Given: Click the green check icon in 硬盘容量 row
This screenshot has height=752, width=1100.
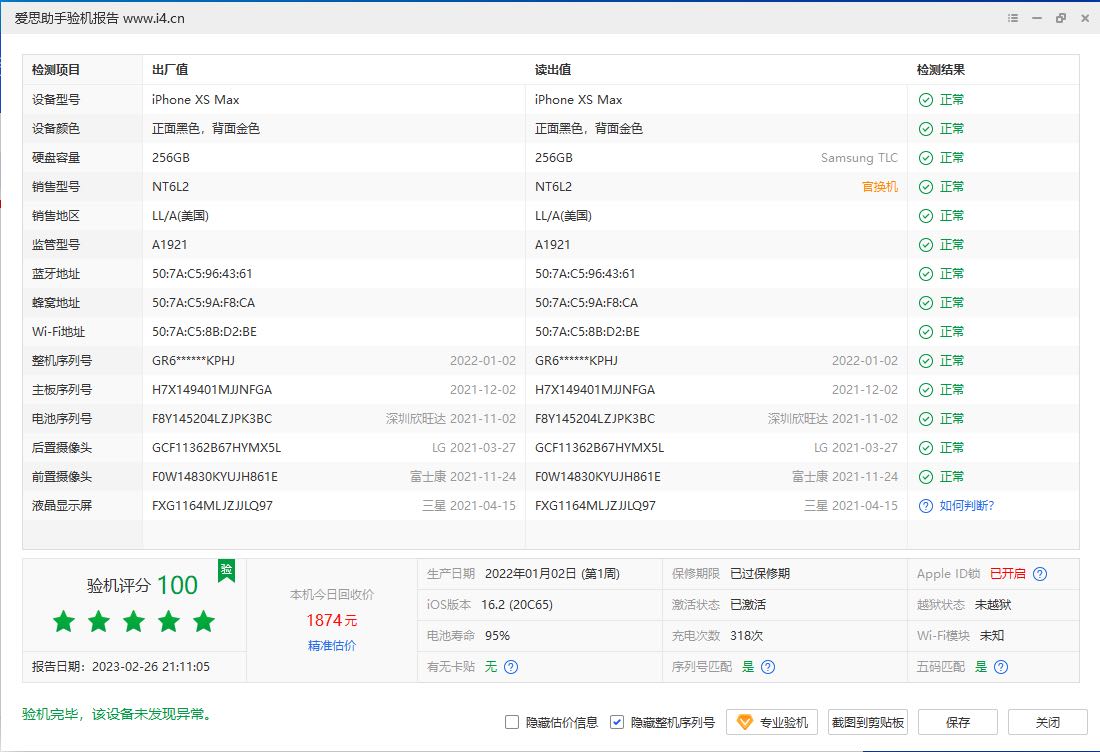Looking at the screenshot, I should (x=926, y=158).
